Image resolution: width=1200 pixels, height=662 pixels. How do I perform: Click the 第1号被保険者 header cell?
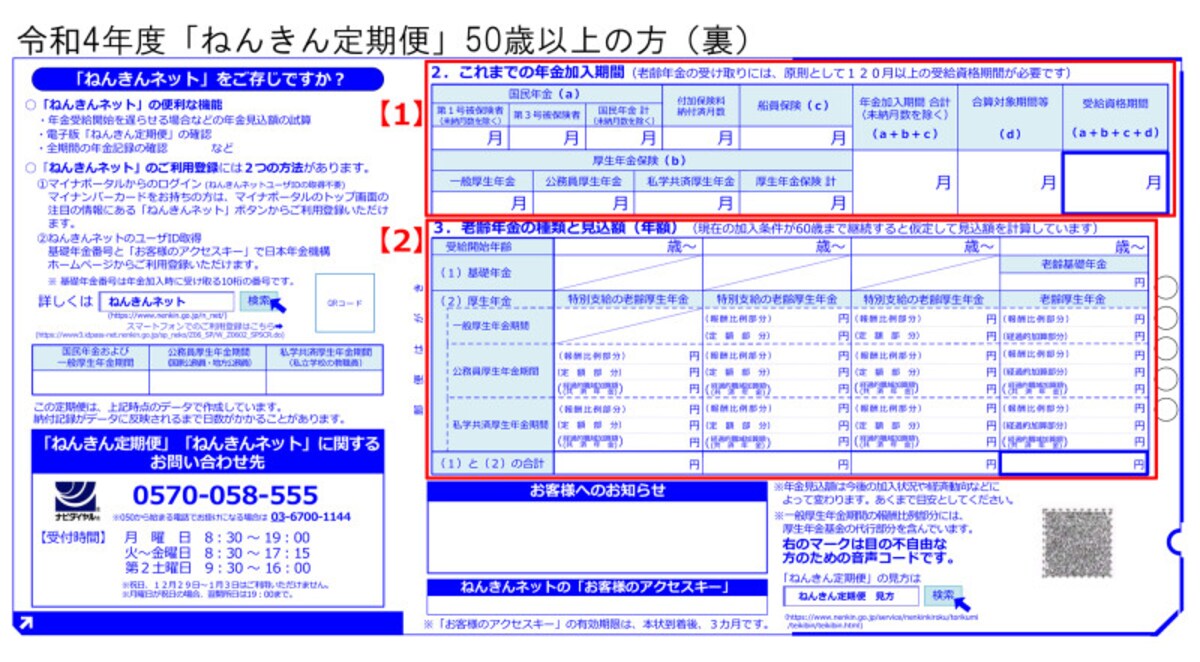(470, 114)
